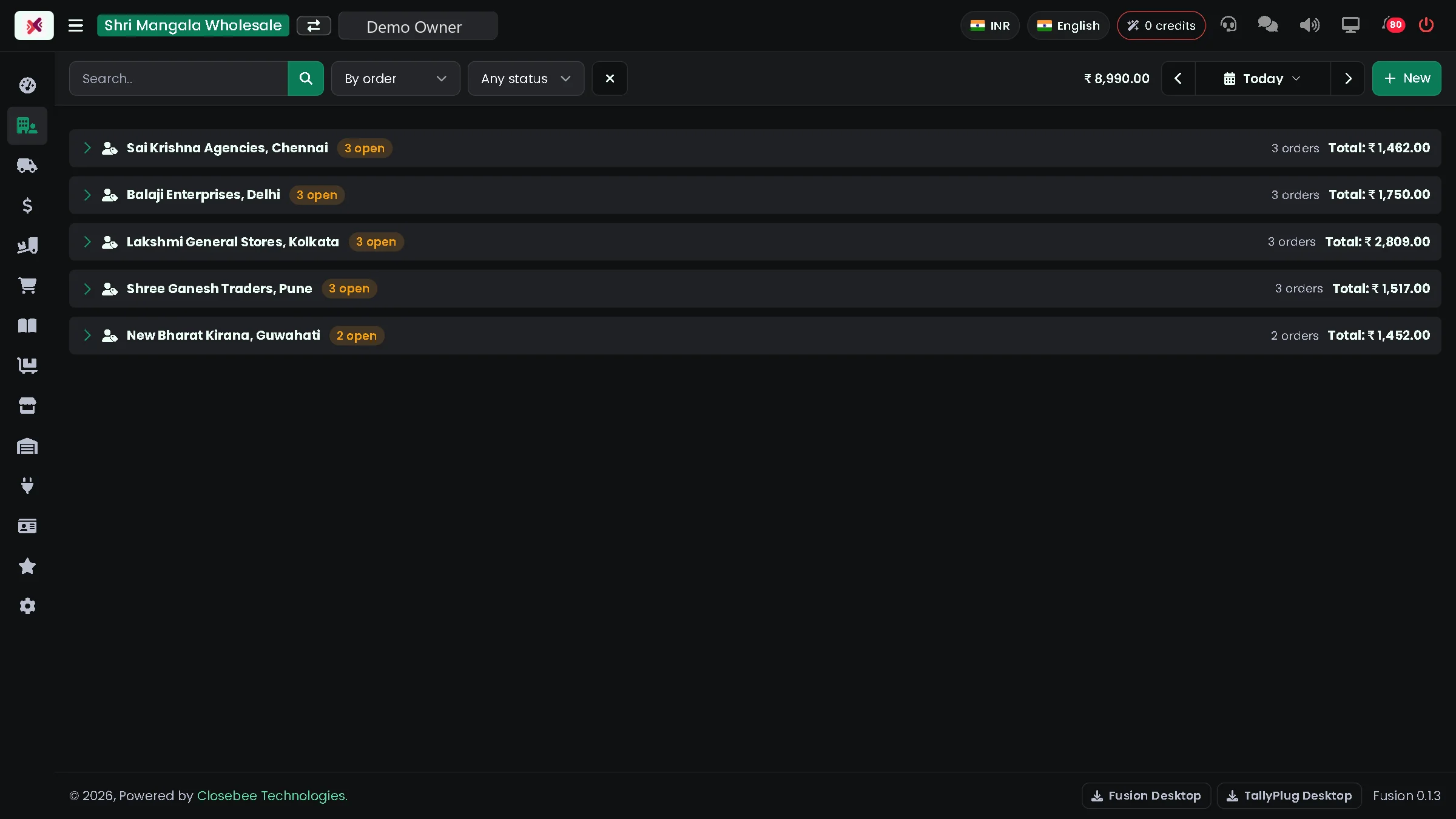Image resolution: width=1456 pixels, height=819 pixels.
Task: Expand Sai Krishna Agencies, Chennai row
Action: (x=755, y=148)
